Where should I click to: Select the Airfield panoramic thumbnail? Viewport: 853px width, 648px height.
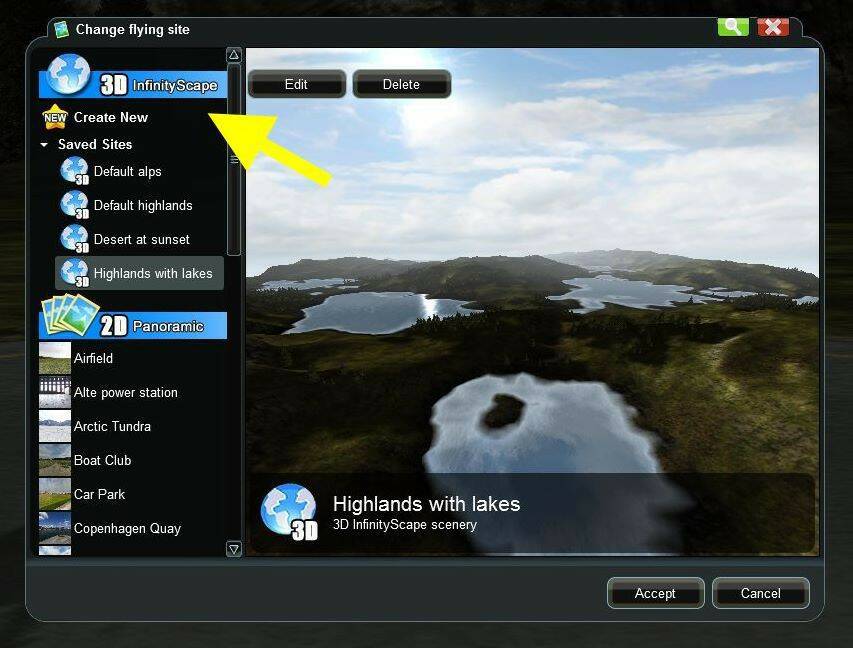(x=55, y=358)
